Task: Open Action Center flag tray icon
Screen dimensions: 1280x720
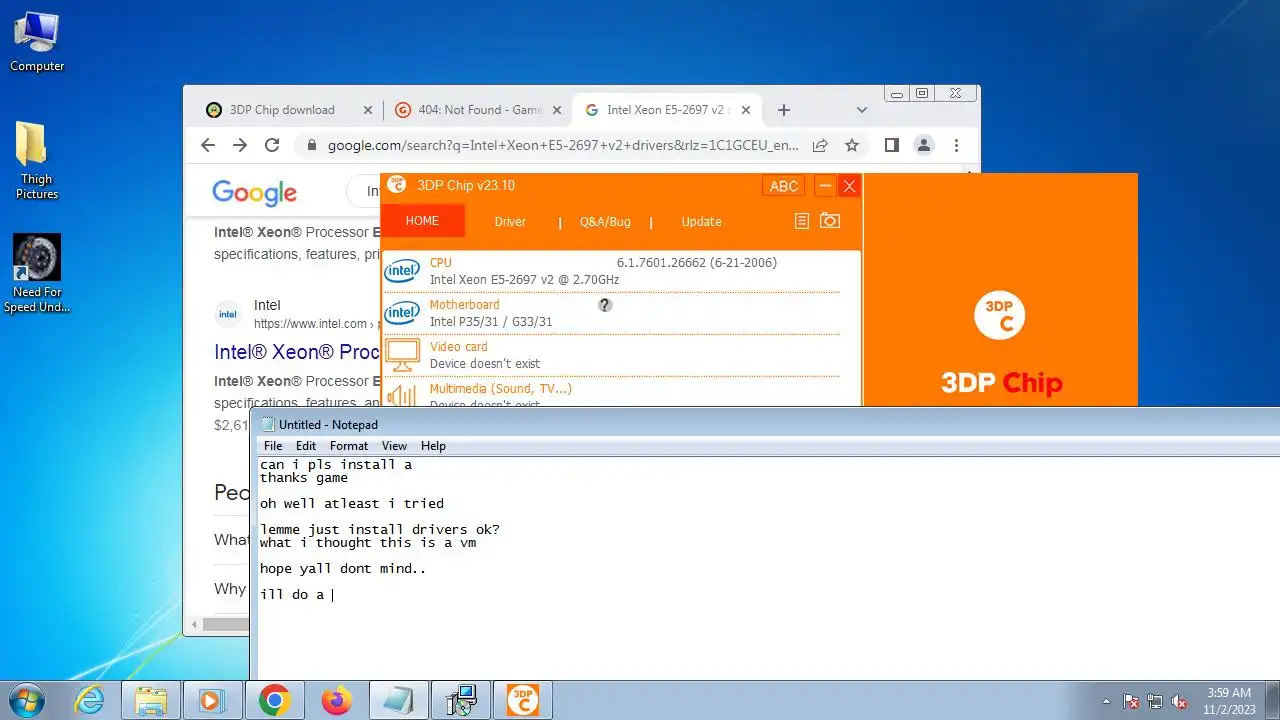Action: pos(1132,701)
